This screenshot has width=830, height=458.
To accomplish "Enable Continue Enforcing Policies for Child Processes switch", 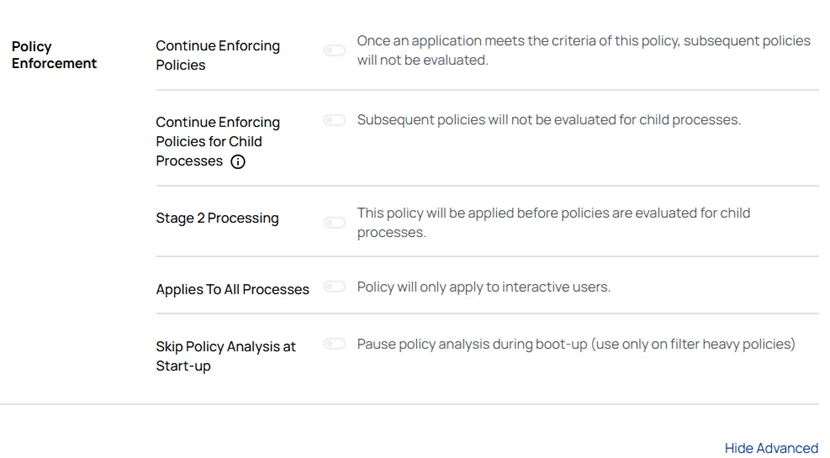I will pos(334,120).
